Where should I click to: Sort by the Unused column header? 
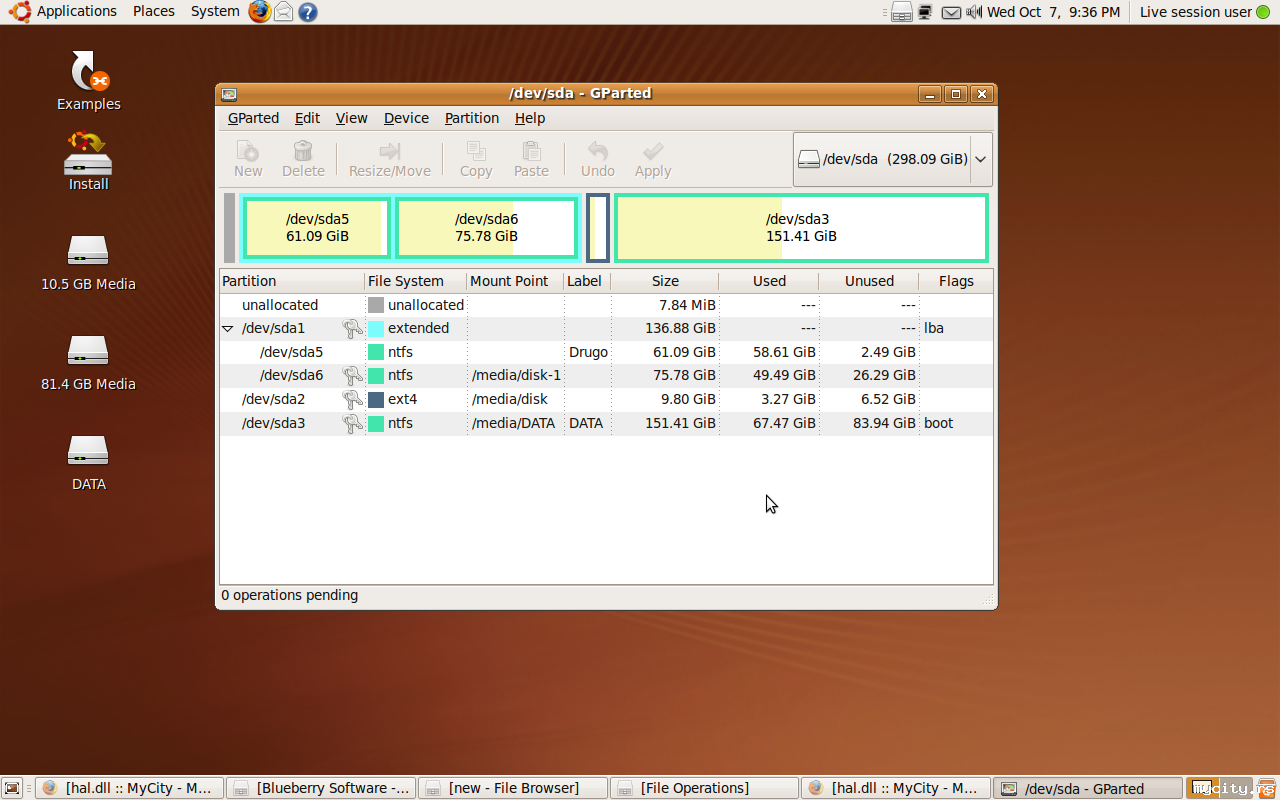[x=869, y=281]
